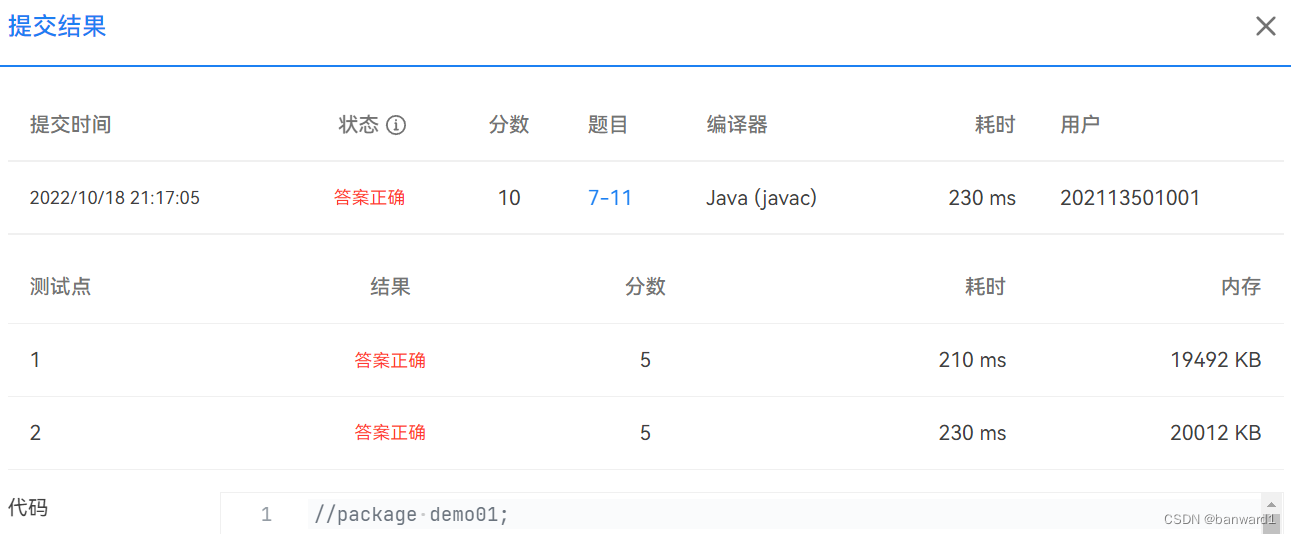Click the 编译器 column header

pos(737,125)
